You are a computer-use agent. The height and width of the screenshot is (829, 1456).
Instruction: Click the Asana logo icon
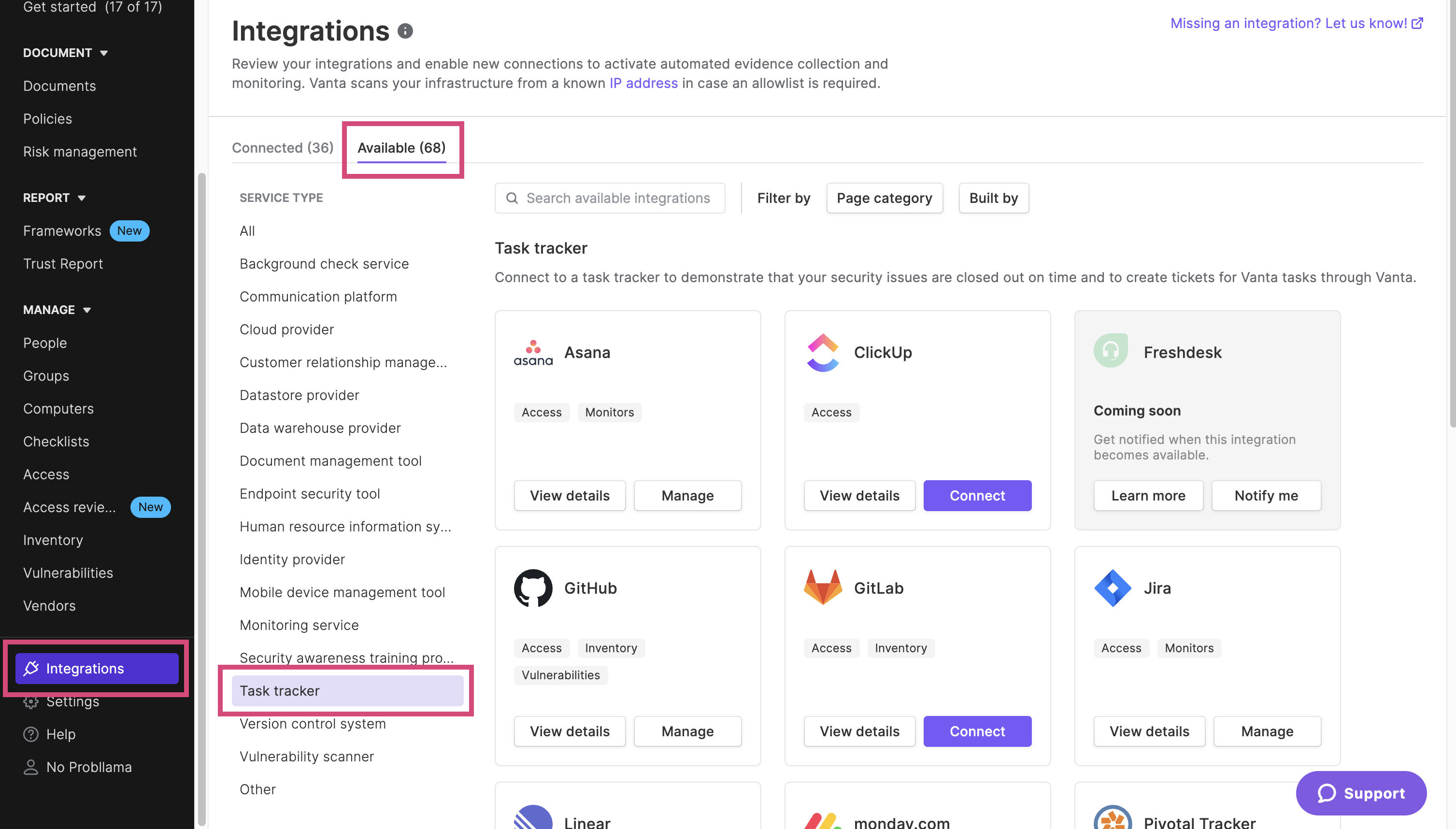coord(533,353)
